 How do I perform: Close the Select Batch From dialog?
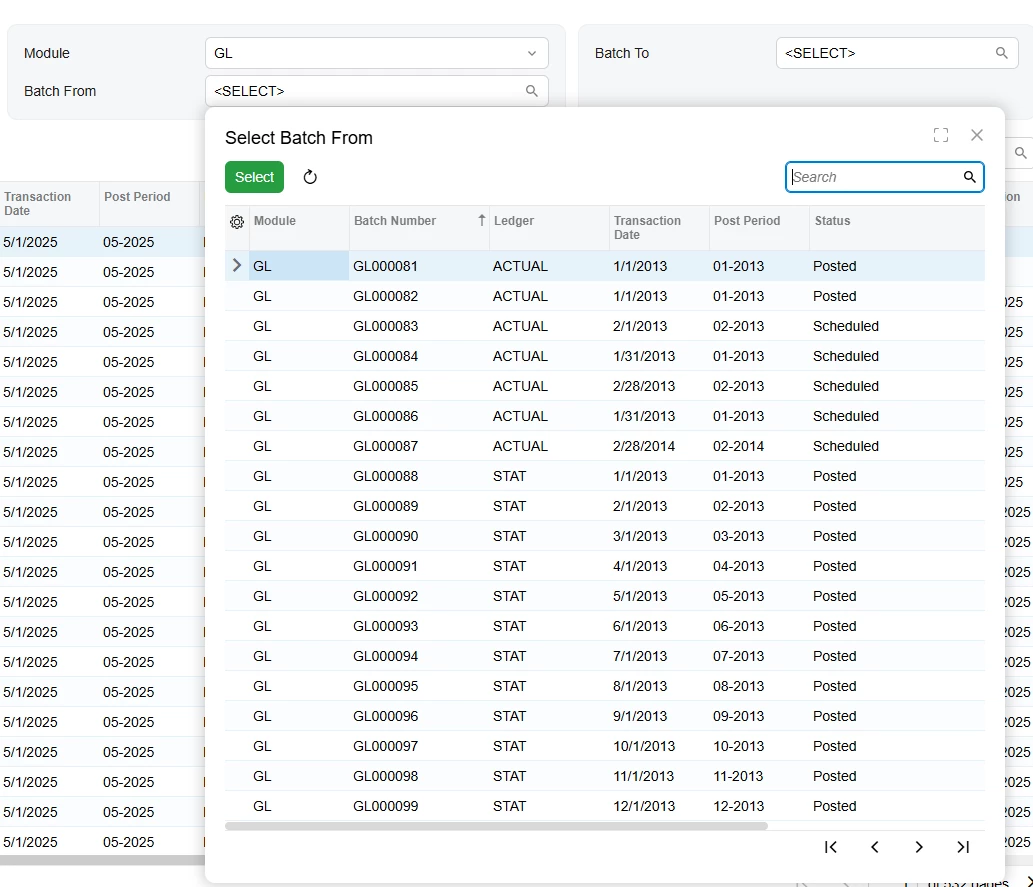tap(977, 135)
